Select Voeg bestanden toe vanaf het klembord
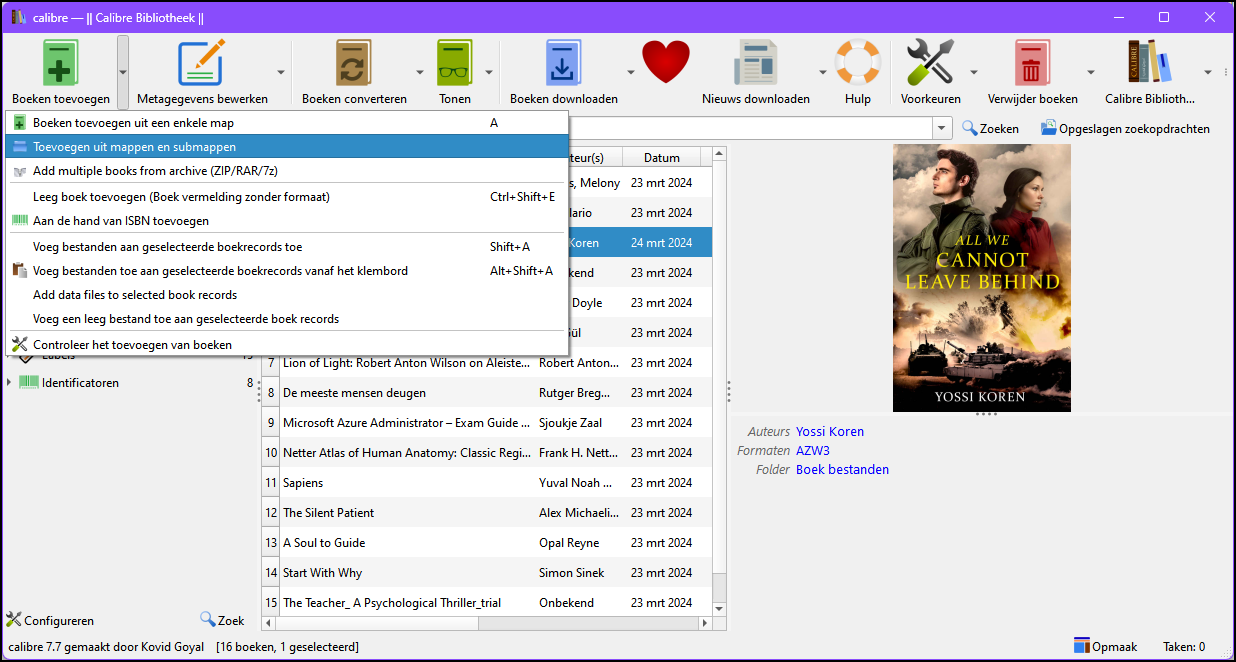This screenshot has height=662, width=1236. pyautogui.click(x=287, y=271)
